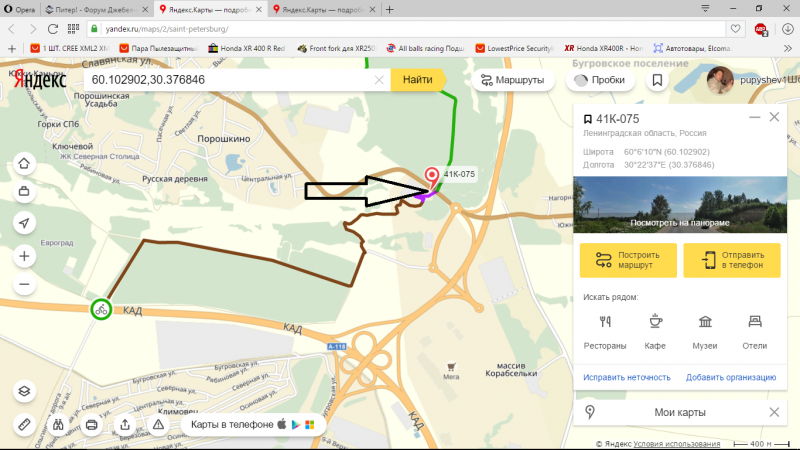The image size is (800, 450).
Task: Open the adblock extension icon
Action: pos(761,30)
